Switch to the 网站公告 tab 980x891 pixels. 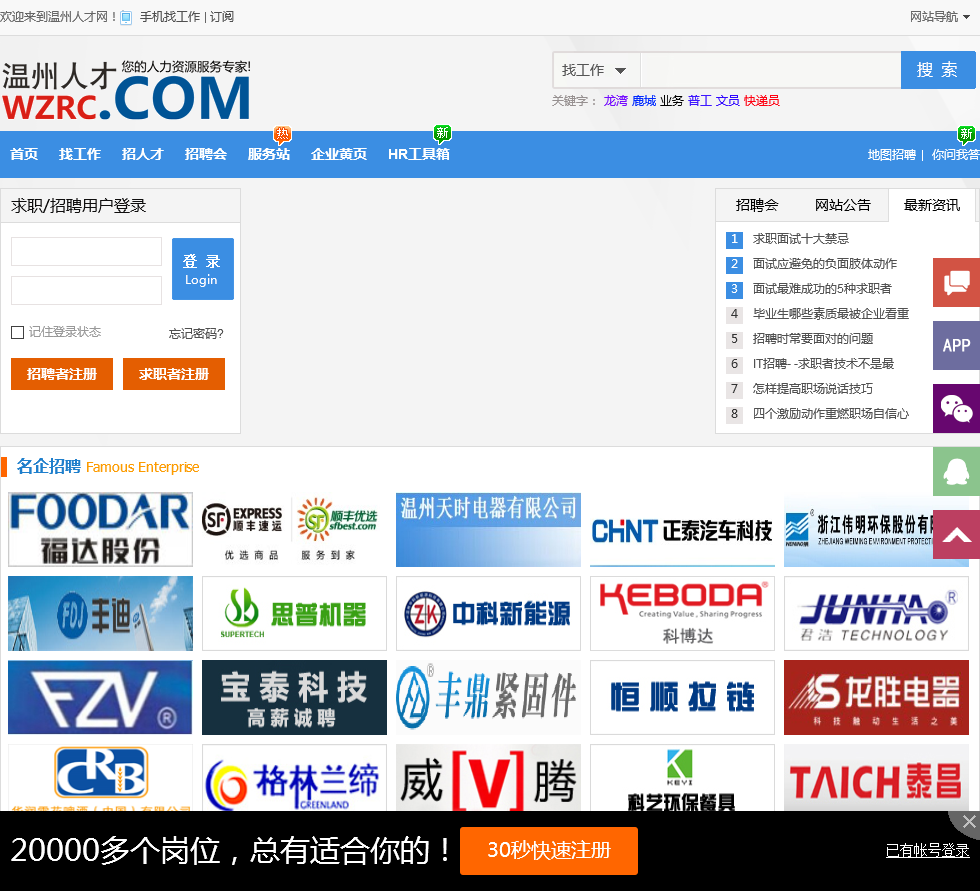click(x=842, y=205)
